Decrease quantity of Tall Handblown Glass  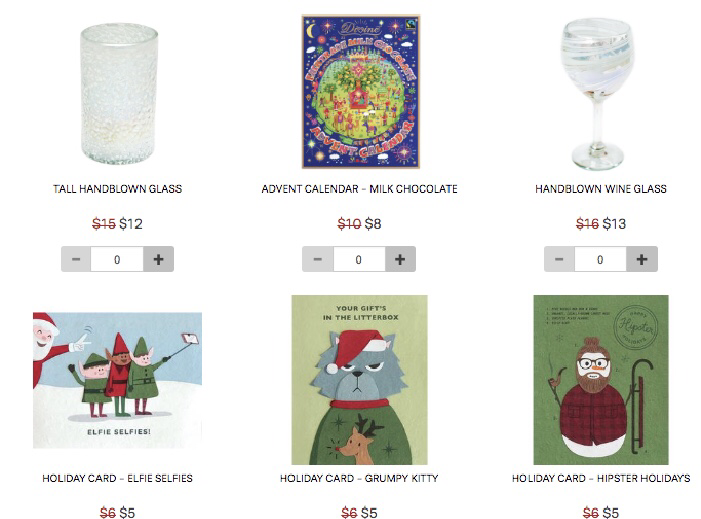pyautogui.click(x=76, y=259)
